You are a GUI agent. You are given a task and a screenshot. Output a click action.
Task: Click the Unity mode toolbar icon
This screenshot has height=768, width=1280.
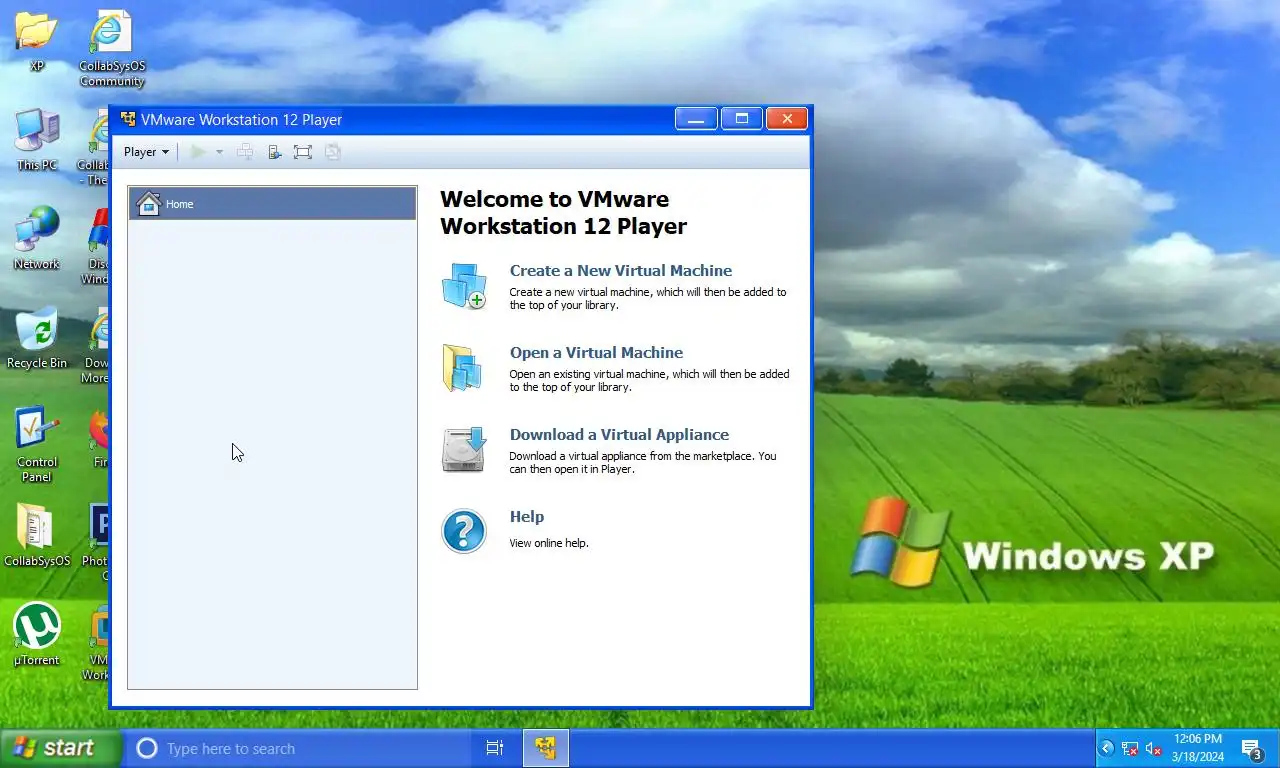coord(333,152)
